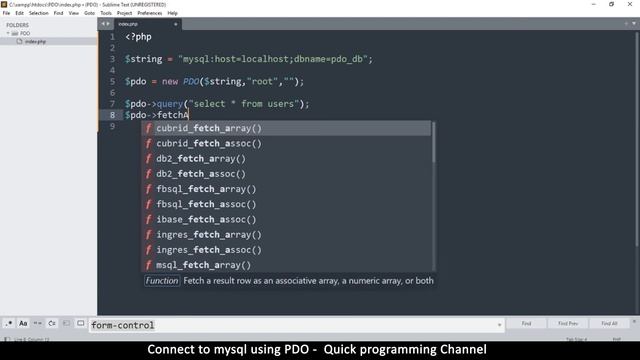Click line number 7 in gutter
Screen dimensions: 640x360
tap(112, 104)
